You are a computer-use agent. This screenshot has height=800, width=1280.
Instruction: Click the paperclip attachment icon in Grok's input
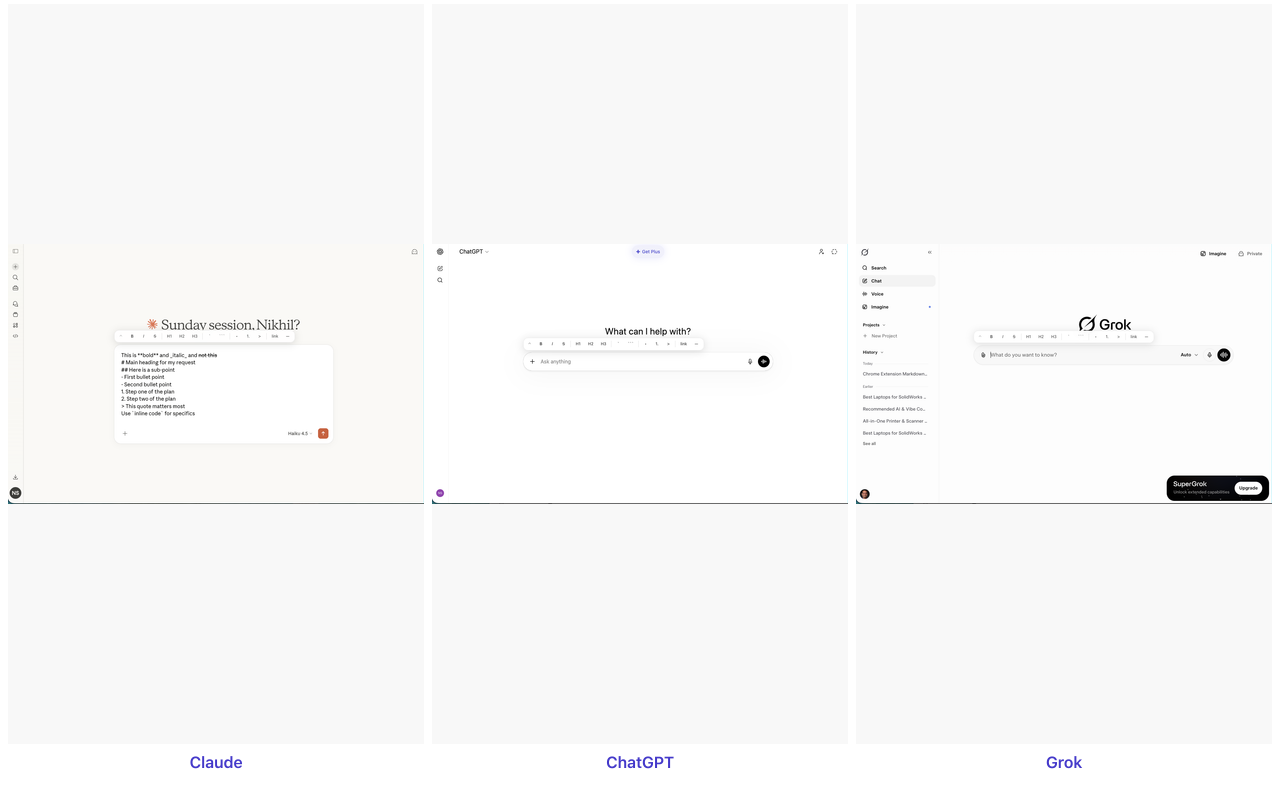pos(983,355)
